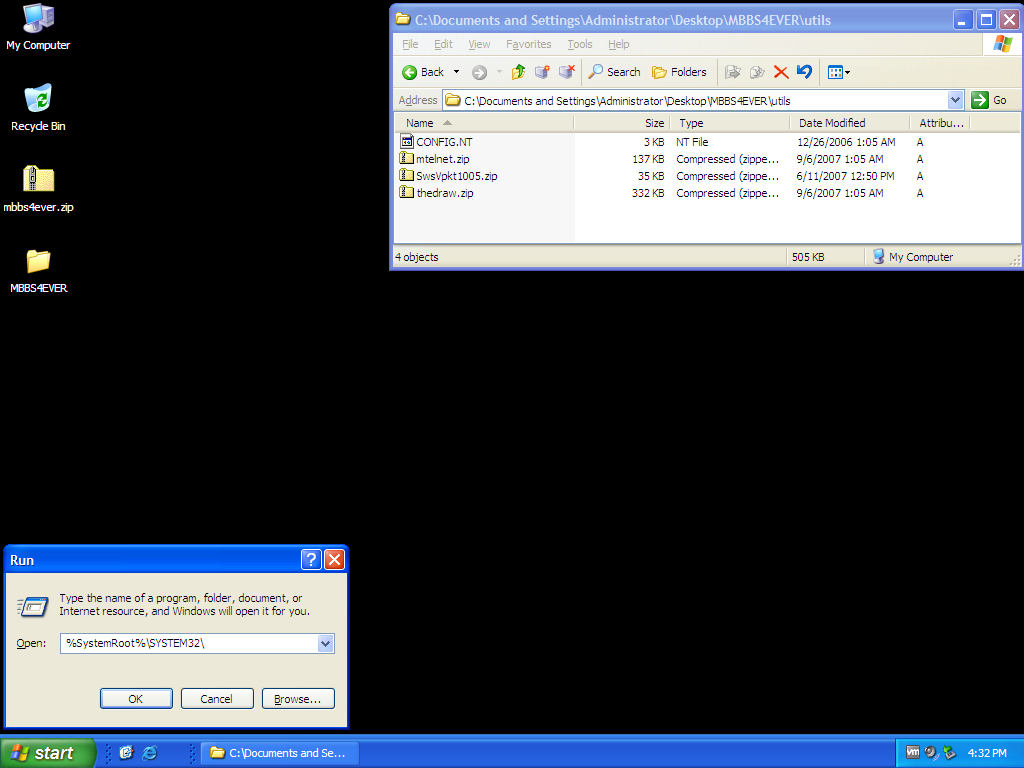Sort files by the Date Modified column
Image resolution: width=1024 pixels, height=768 pixels.
[x=831, y=123]
